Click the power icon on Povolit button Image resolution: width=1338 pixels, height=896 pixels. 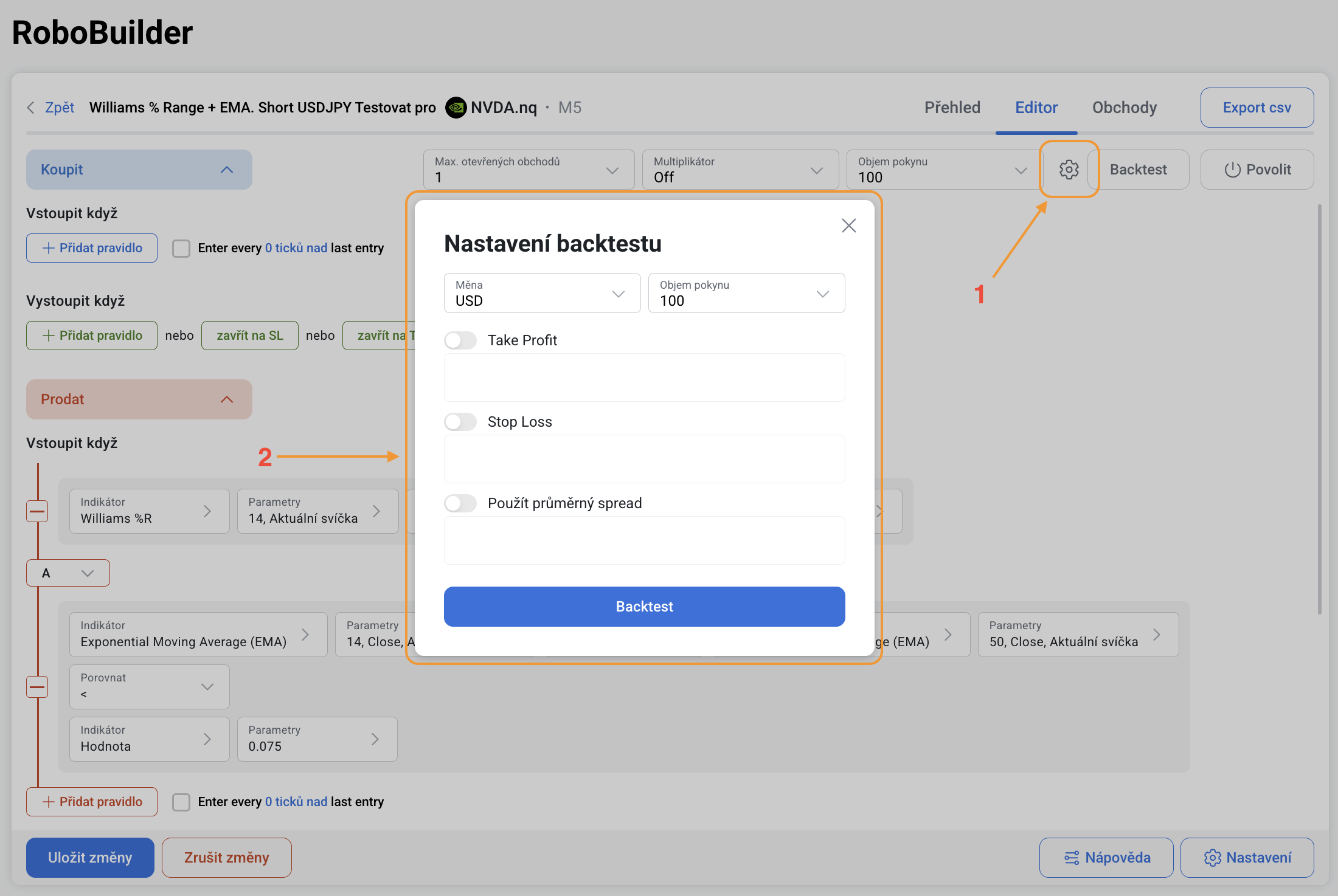click(1232, 170)
